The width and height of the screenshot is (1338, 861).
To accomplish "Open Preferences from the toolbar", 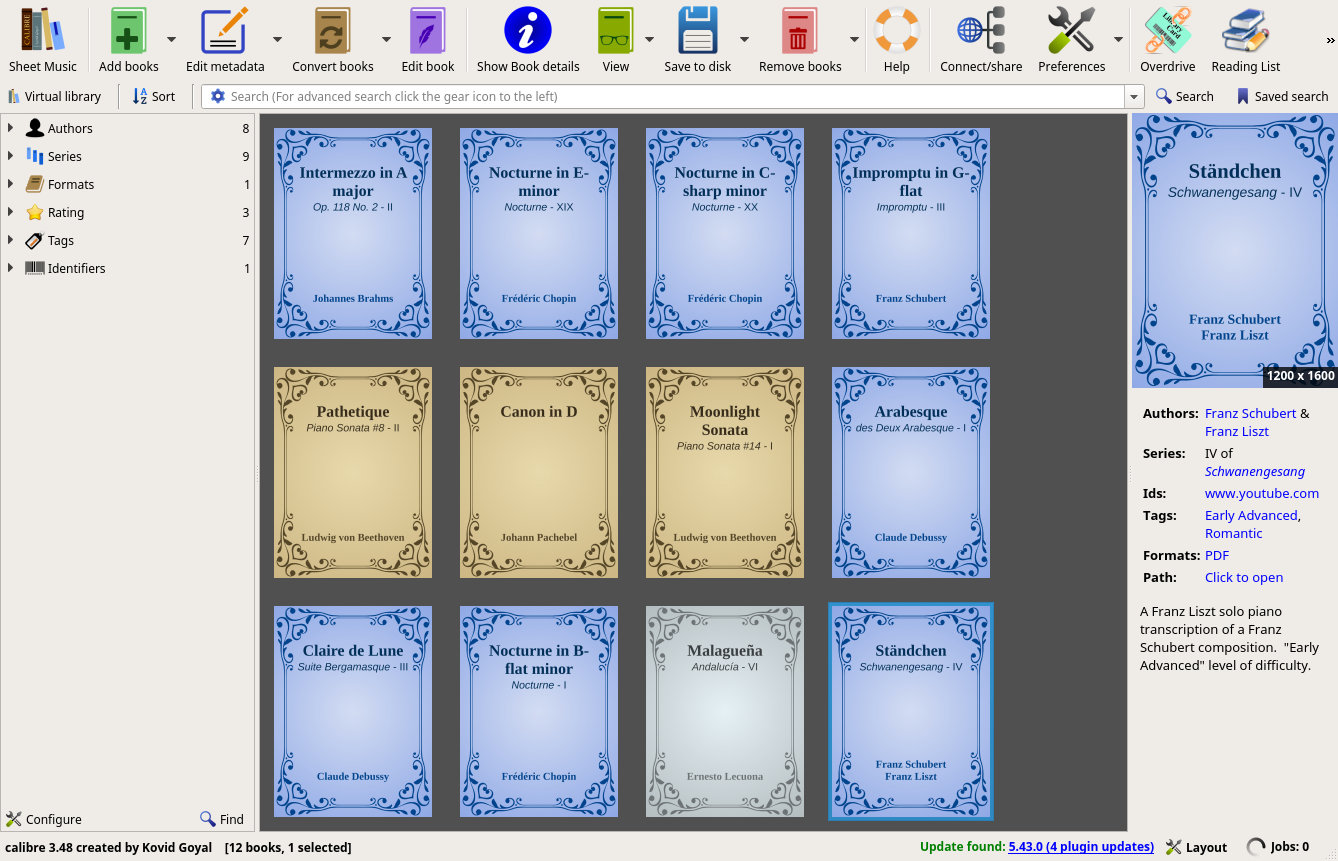I will coord(1071,30).
